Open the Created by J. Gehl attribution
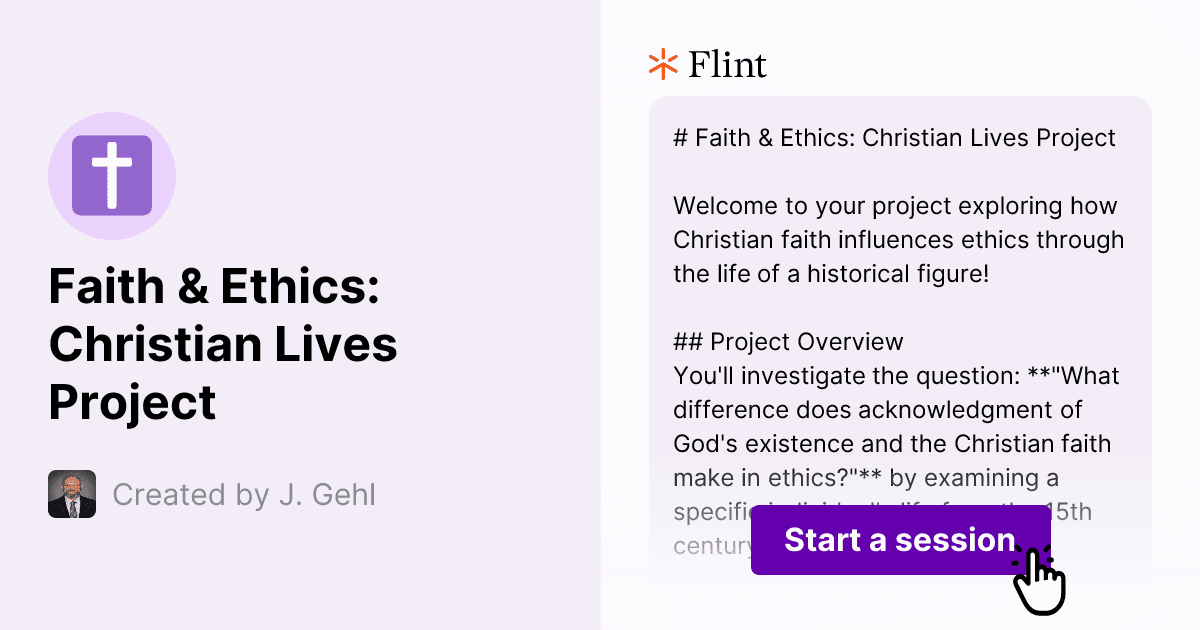 click(244, 494)
